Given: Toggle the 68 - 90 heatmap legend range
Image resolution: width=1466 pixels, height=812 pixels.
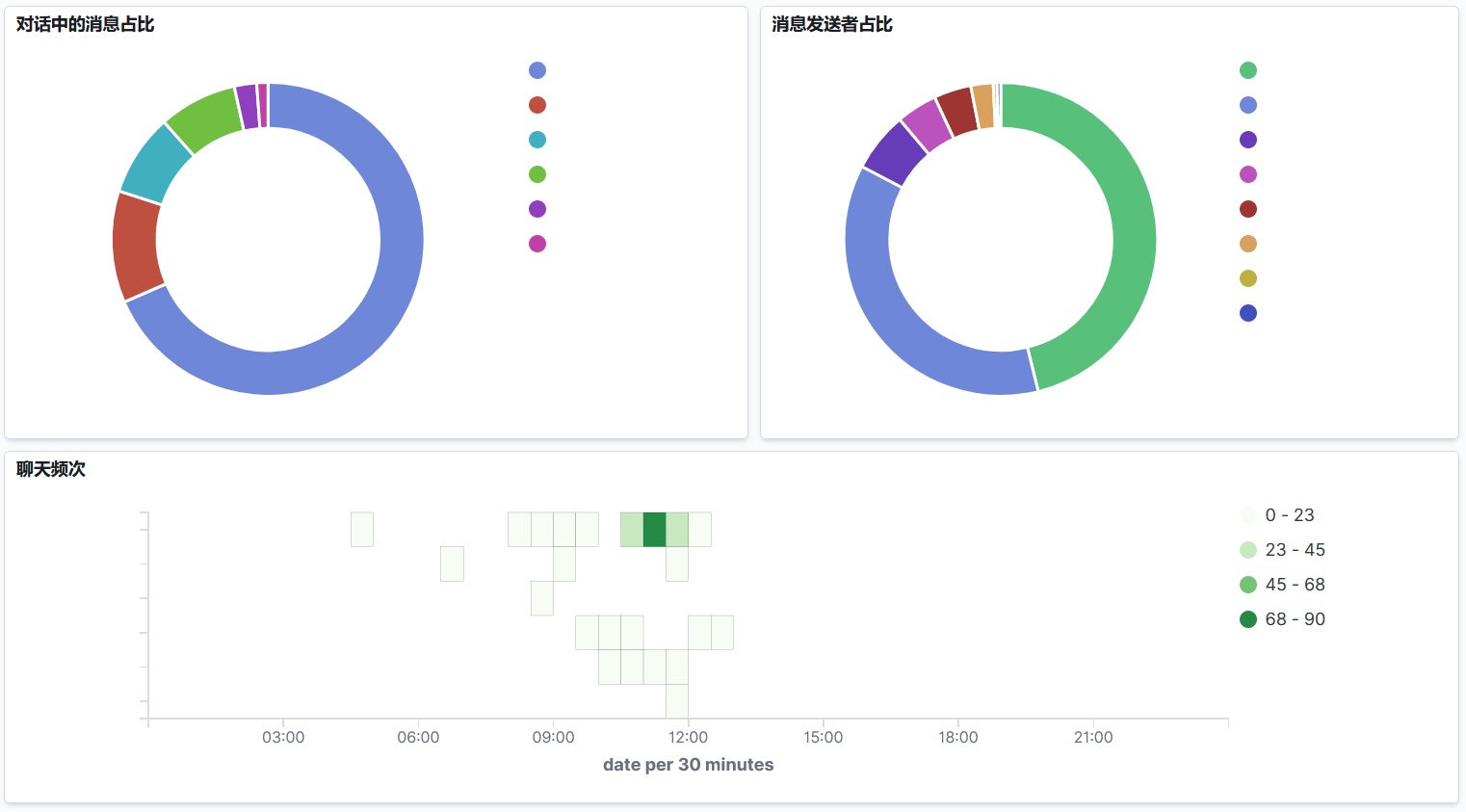Looking at the screenshot, I should coord(1295,619).
